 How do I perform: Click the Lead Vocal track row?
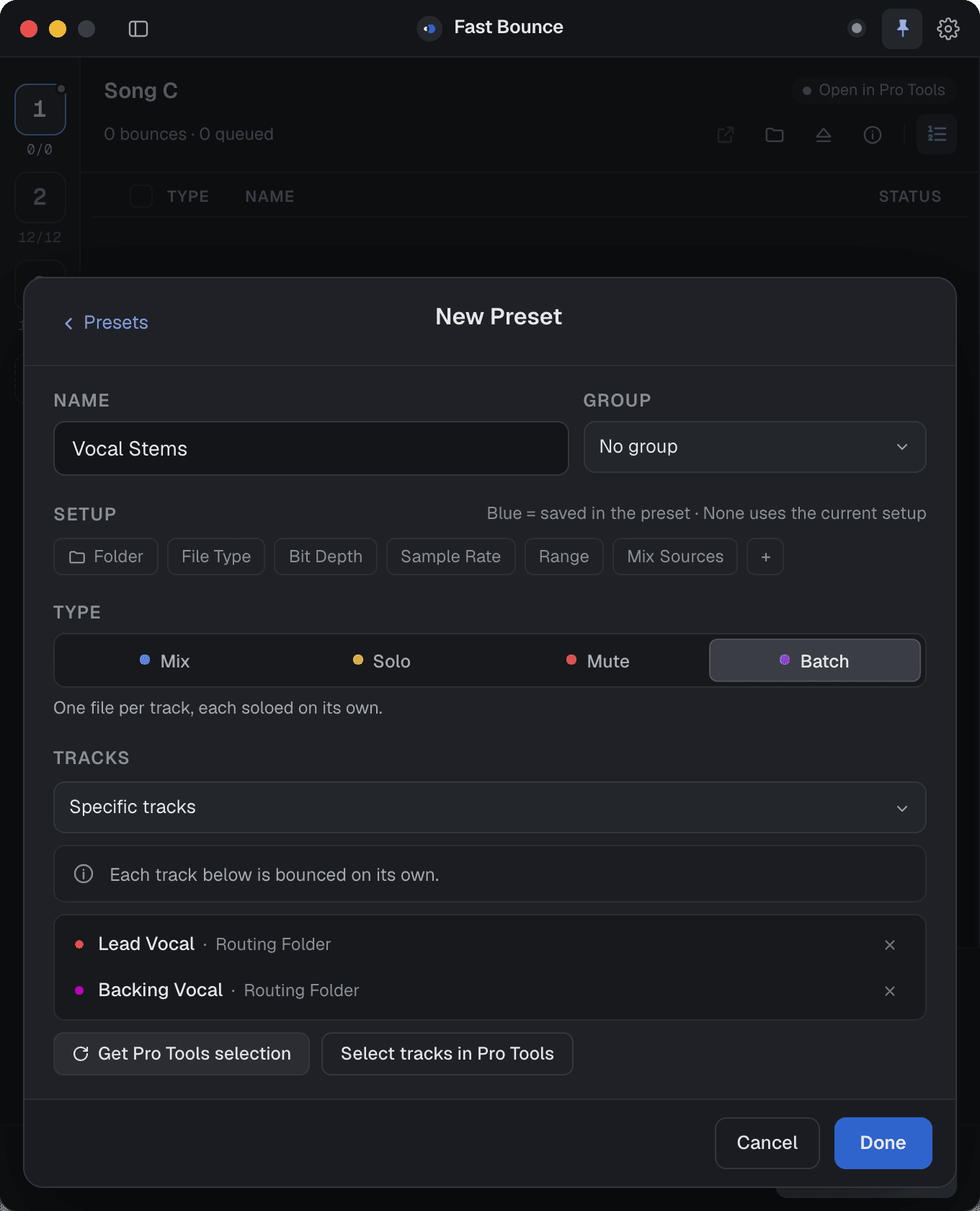490,944
